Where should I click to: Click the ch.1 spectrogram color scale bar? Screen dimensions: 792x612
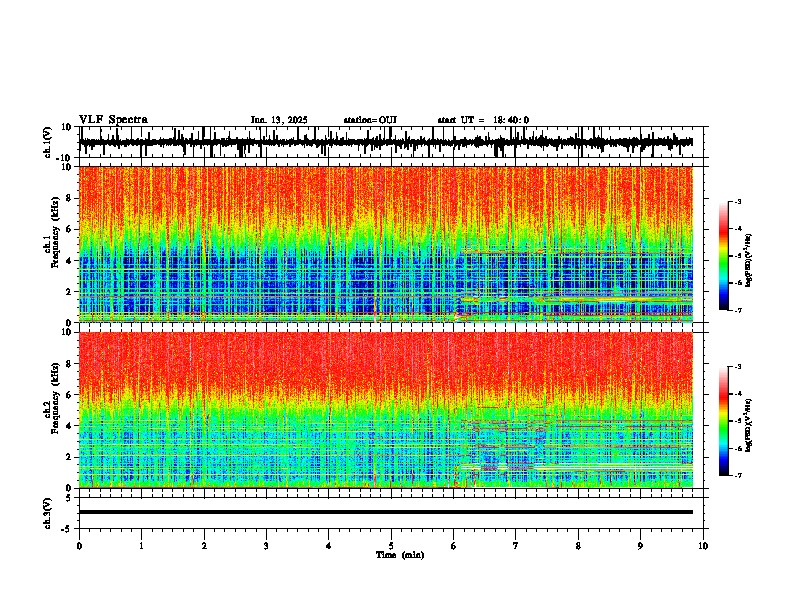pyautogui.click(x=723, y=255)
